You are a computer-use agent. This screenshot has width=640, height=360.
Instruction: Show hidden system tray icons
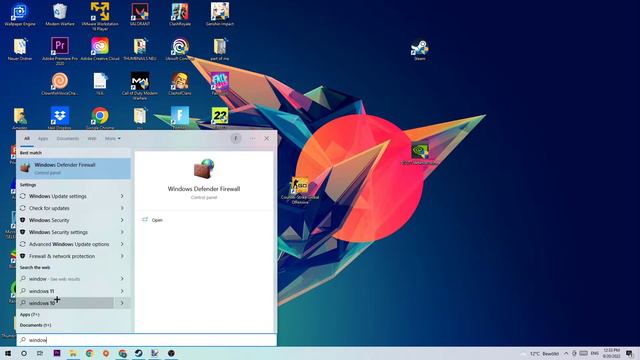[566, 353]
